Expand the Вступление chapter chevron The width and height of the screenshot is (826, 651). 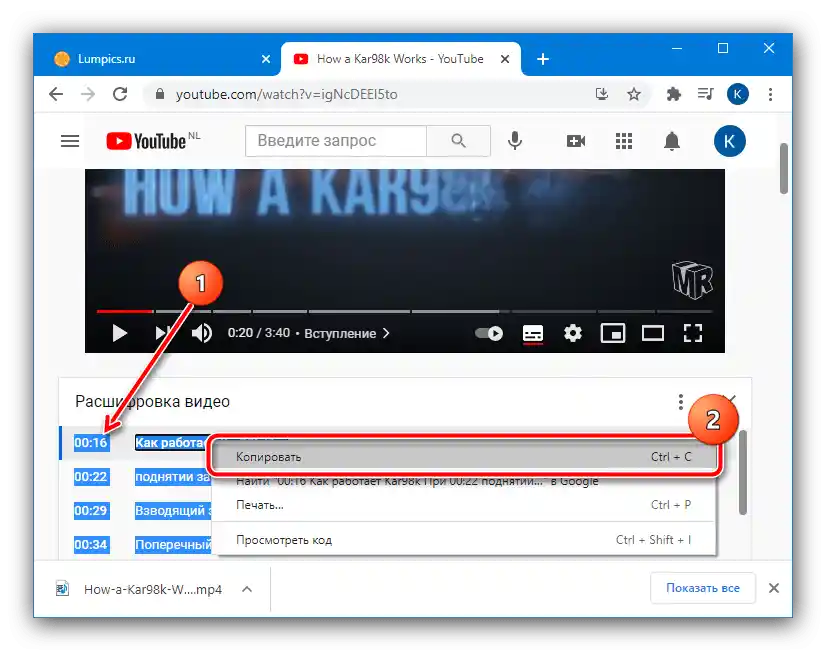click(386, 333)
